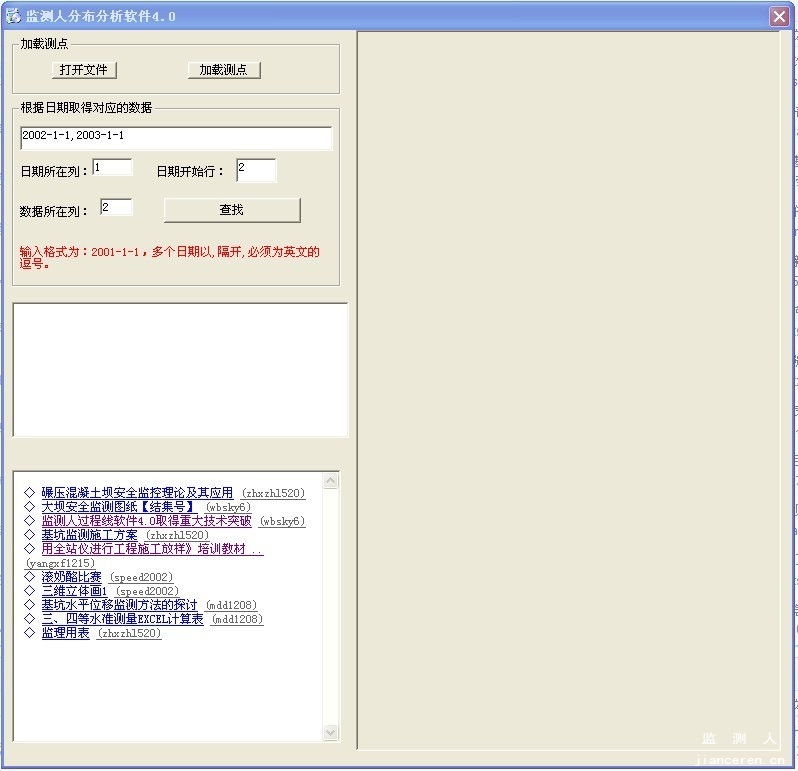
Task: Open link 三、四等水准测量EXCEL计算表
Action: 123,619
